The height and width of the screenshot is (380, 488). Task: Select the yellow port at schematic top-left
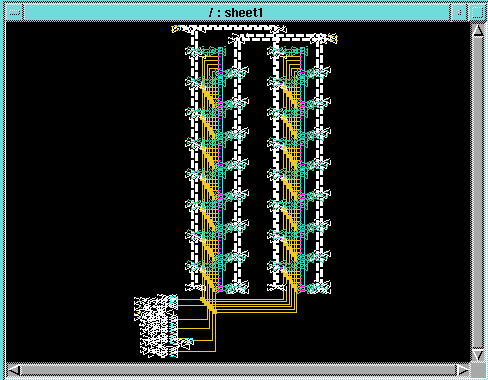click(x=175, y=29)
